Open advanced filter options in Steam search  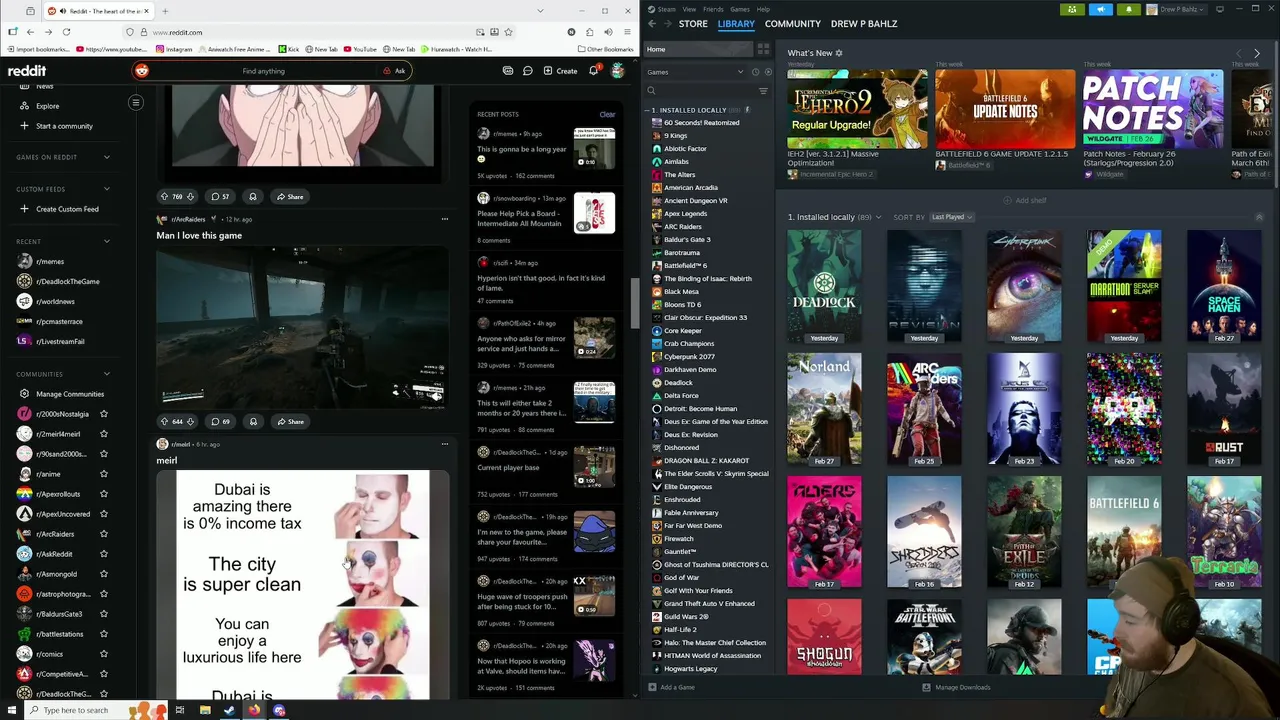pyautogui.click(x=763, y=91)
